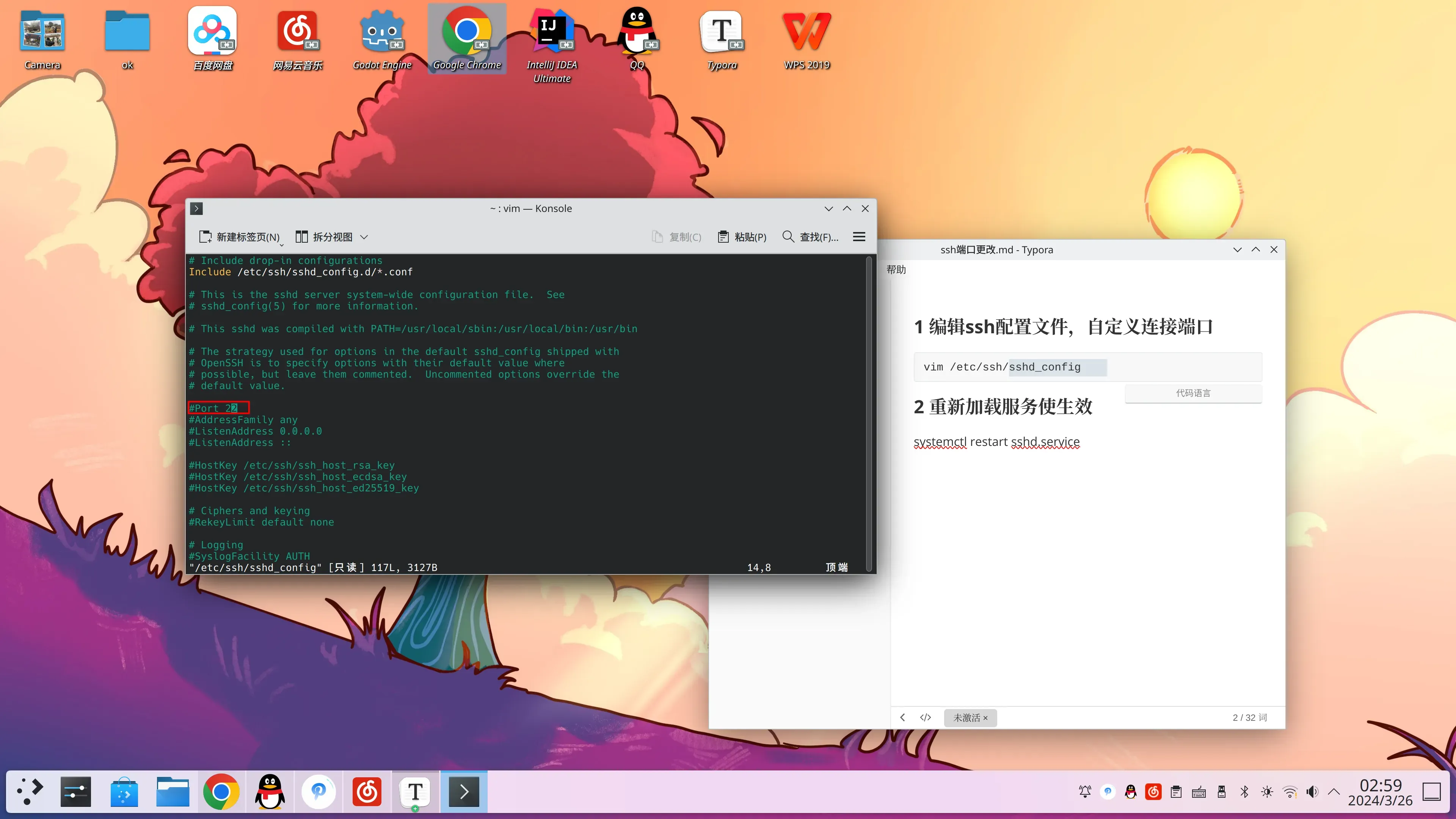Toggle source code mode icon in Typora

[x=925, y=717]
